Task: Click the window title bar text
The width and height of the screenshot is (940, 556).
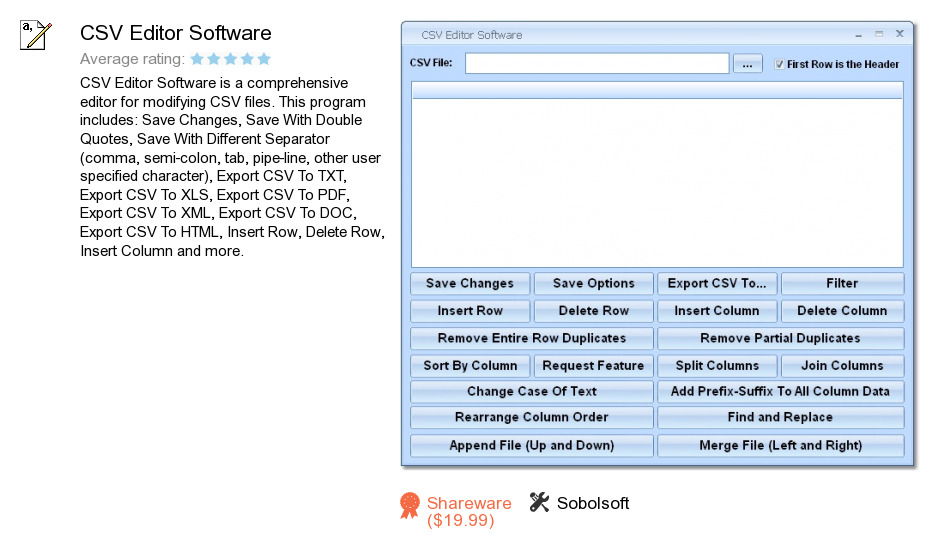Action: pos(472,35)
